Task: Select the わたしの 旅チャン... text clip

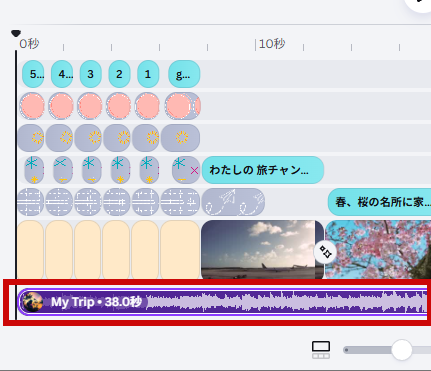Action: [263, 170]
